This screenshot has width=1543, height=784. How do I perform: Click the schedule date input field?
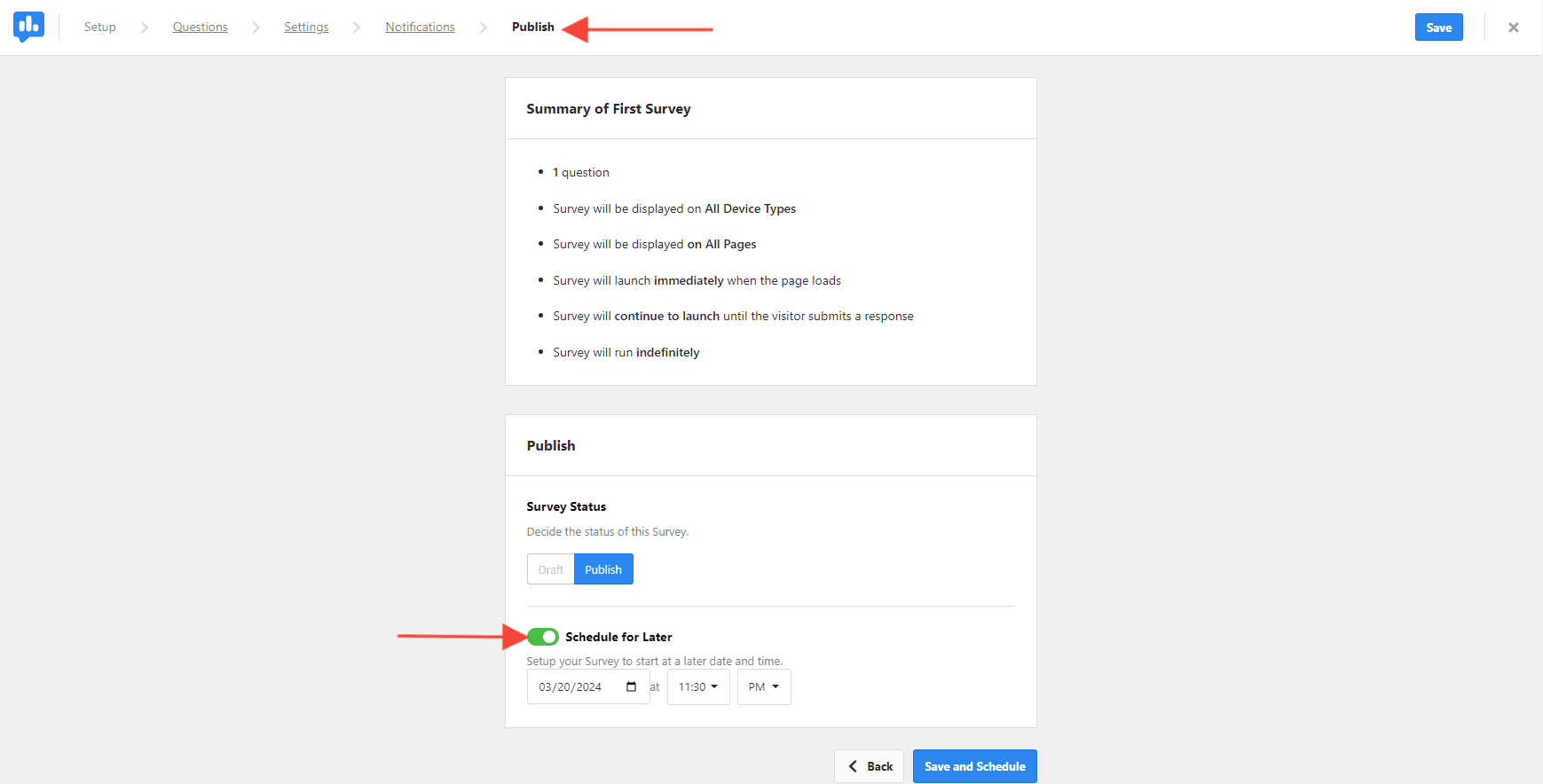click(x=588, y=686)
